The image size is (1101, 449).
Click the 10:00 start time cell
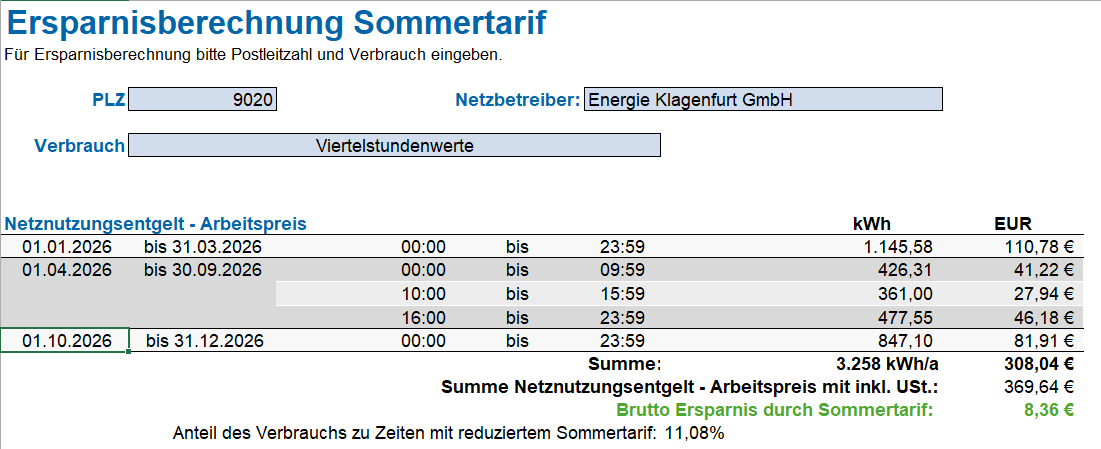pos(423,293)
